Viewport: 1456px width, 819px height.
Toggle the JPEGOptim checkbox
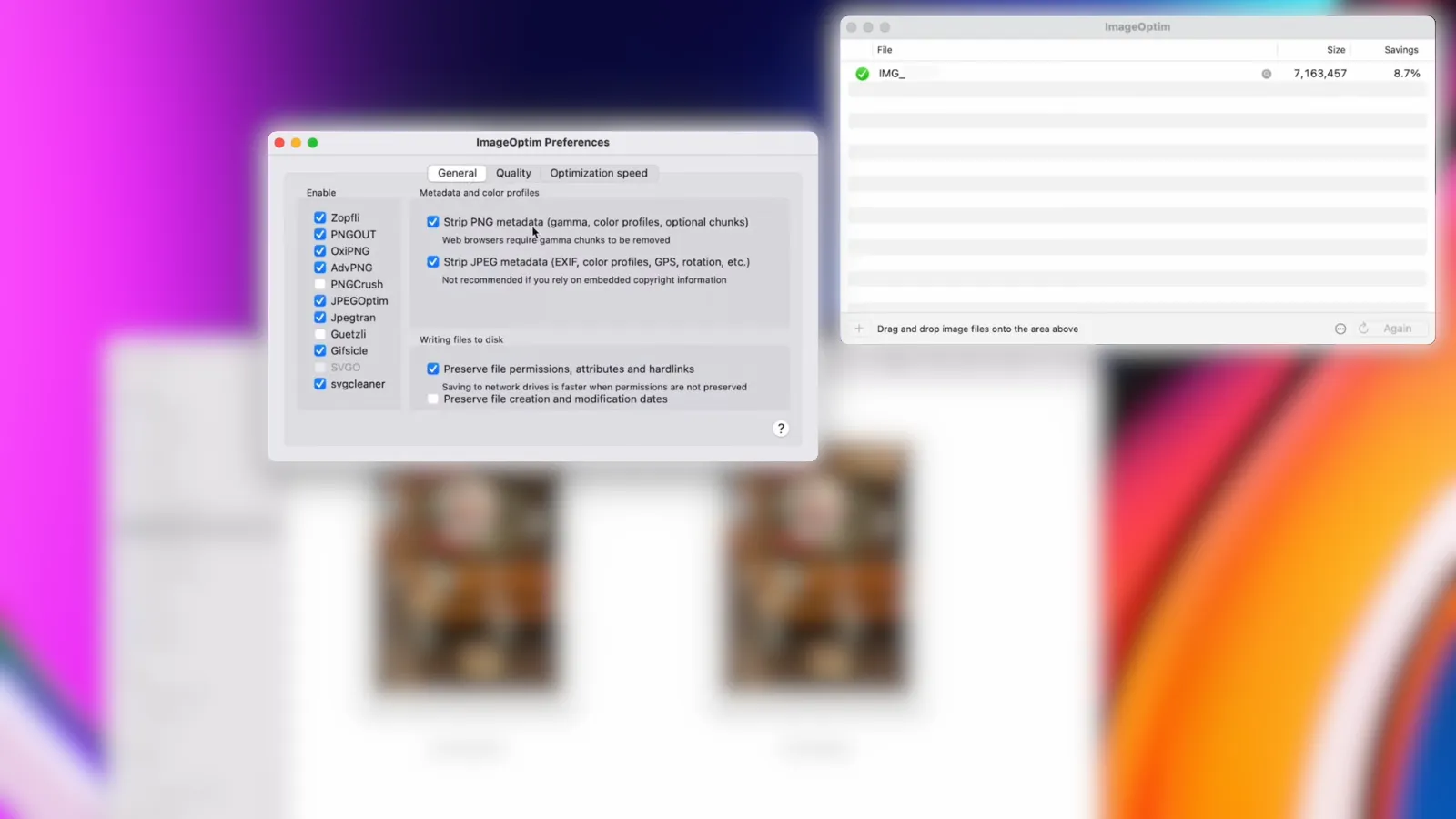click(319, 300)
